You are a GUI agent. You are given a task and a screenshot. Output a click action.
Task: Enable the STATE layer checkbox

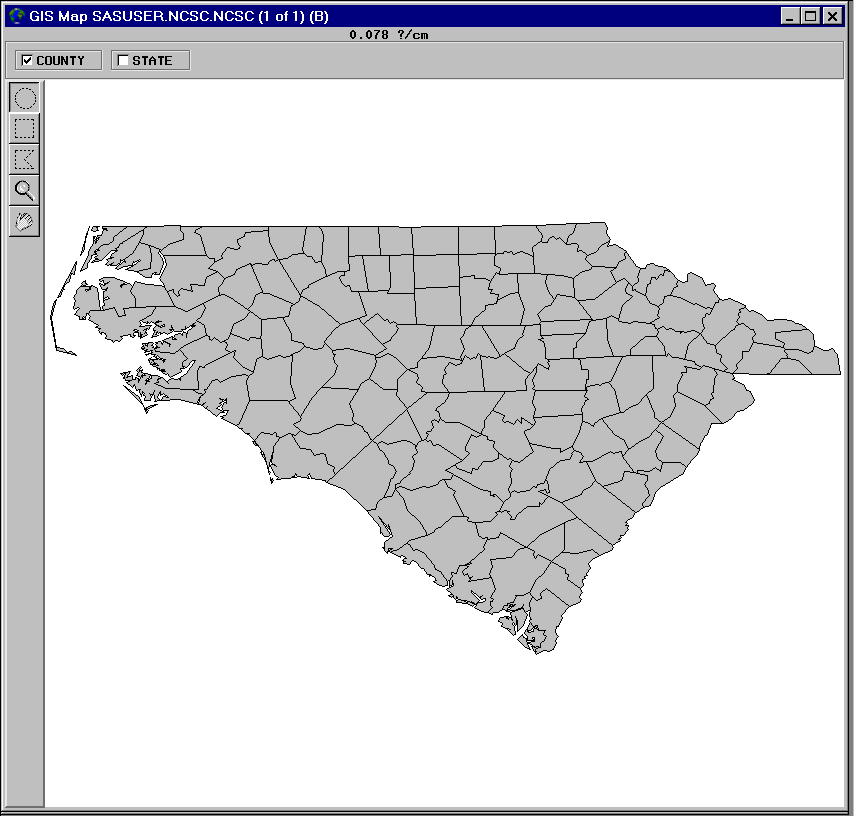tap(123, 61)
